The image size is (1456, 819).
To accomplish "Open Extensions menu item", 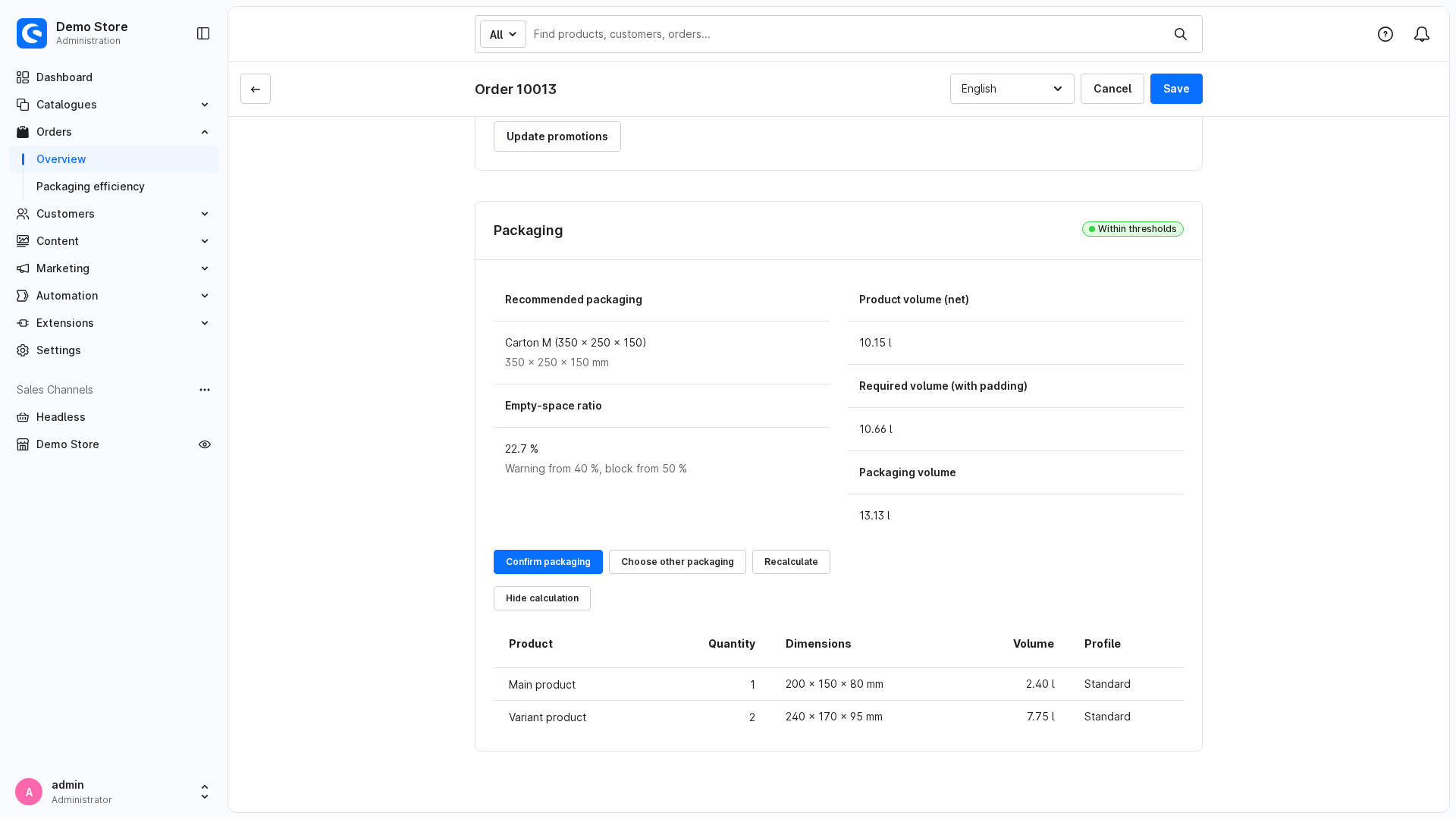I will click(x=114, y=323).
